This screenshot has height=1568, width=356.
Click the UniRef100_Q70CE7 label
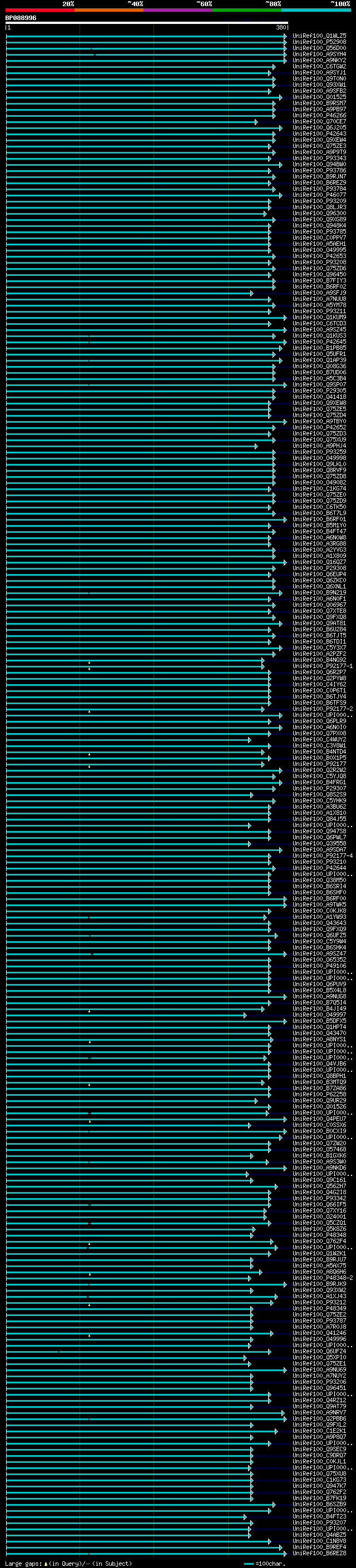pyautogui.click(x=319, y=122)
